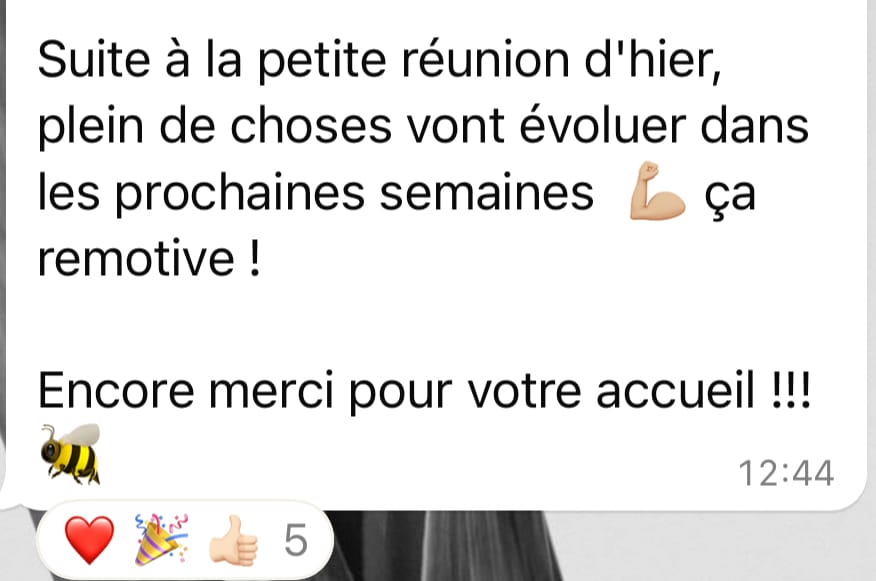Screen dimensions: 876x581
Task: Click the word "prochaines" in third line
Action: [x=240, y=194]
